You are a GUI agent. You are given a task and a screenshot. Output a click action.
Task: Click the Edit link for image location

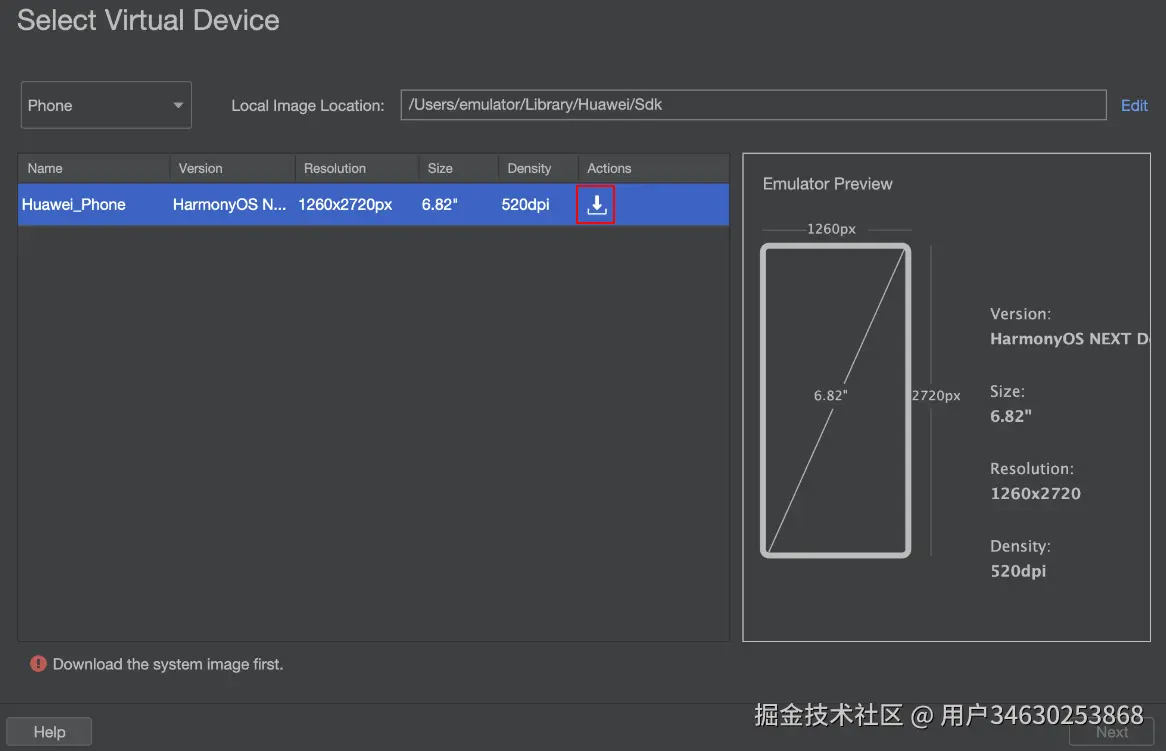coord(1134,106)
